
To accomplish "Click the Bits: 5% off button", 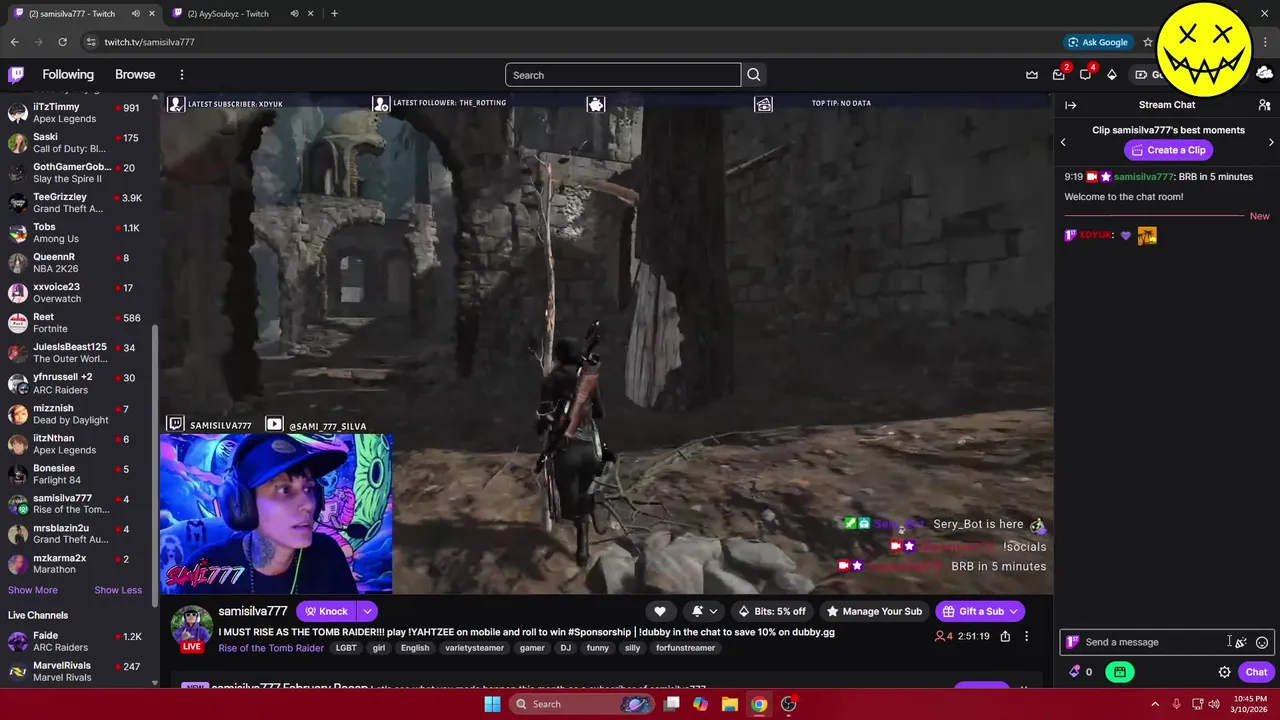I will coord(771,611).
